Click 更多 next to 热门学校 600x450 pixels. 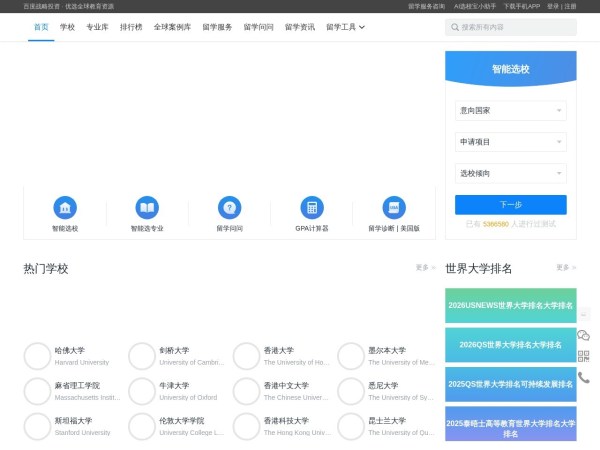coord(425,268)
